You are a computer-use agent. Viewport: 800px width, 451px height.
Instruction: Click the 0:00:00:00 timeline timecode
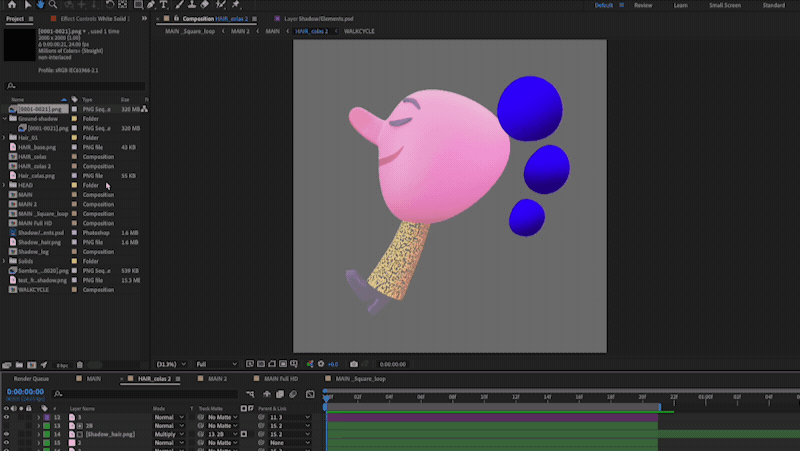[25, 391]
